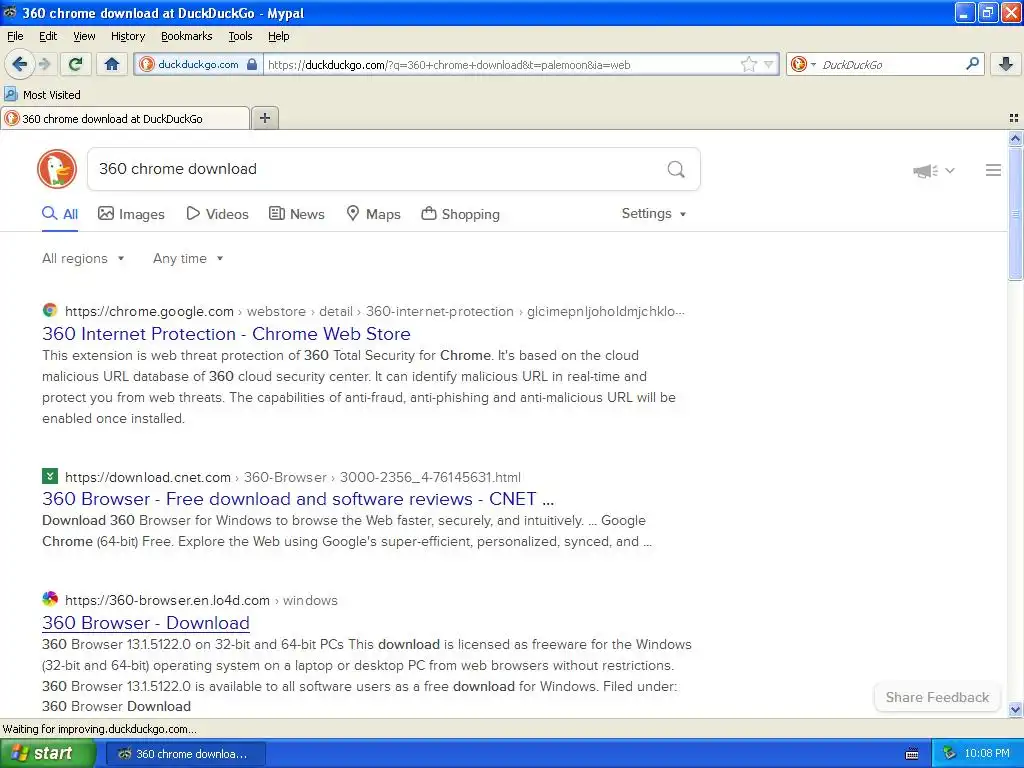Click the magnifier in the browser search box
Screen dimensions: 1024x768
click(972, 64)
